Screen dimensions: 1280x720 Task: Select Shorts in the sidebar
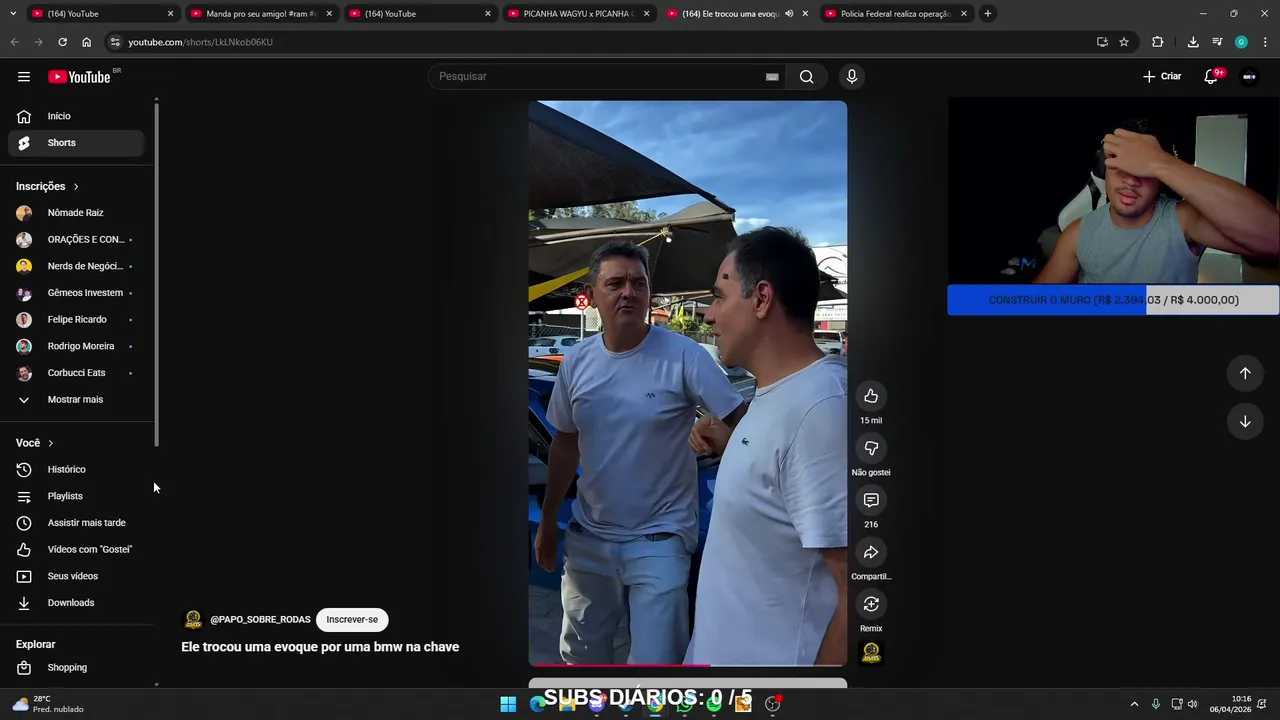[x=75, y=143]
